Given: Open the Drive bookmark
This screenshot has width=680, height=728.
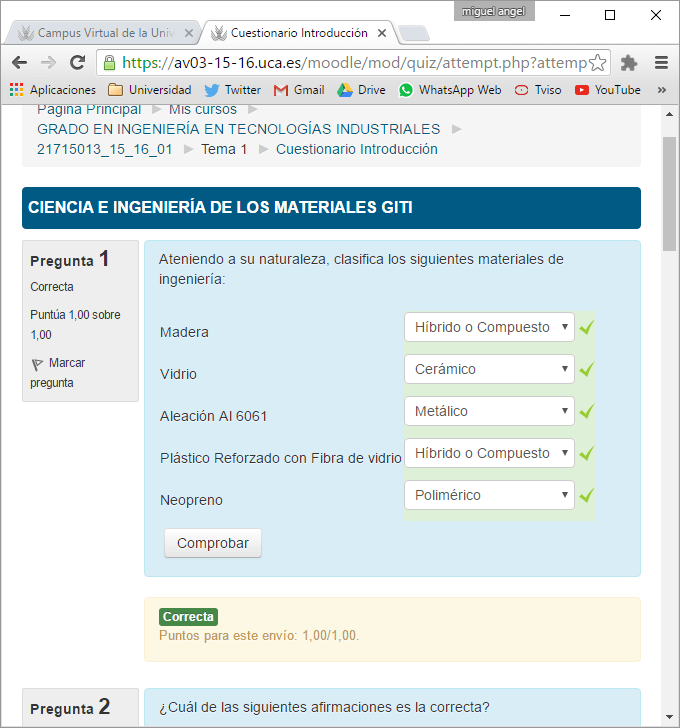Looking at the screenshot, I should (x=361, y=90).
